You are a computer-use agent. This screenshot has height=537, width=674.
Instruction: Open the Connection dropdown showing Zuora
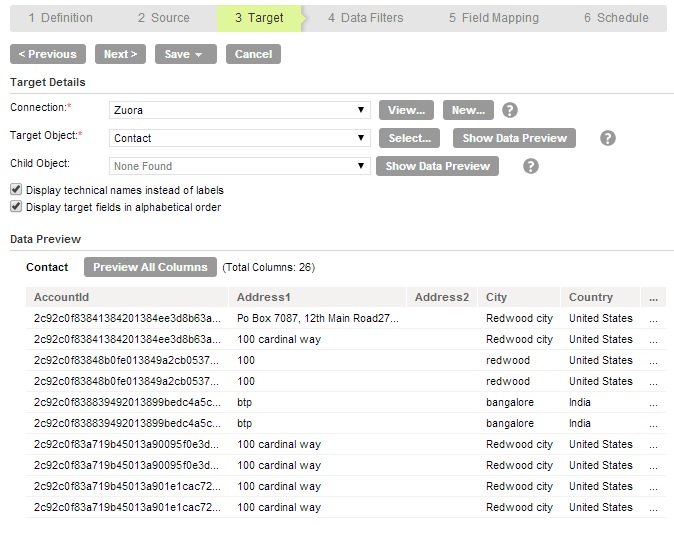[x=239, y=110]
